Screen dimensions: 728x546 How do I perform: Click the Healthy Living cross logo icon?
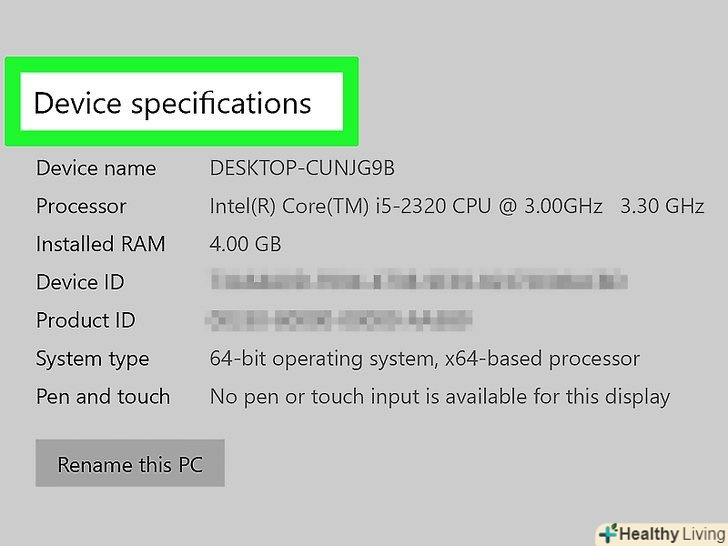tap(607, 533)
